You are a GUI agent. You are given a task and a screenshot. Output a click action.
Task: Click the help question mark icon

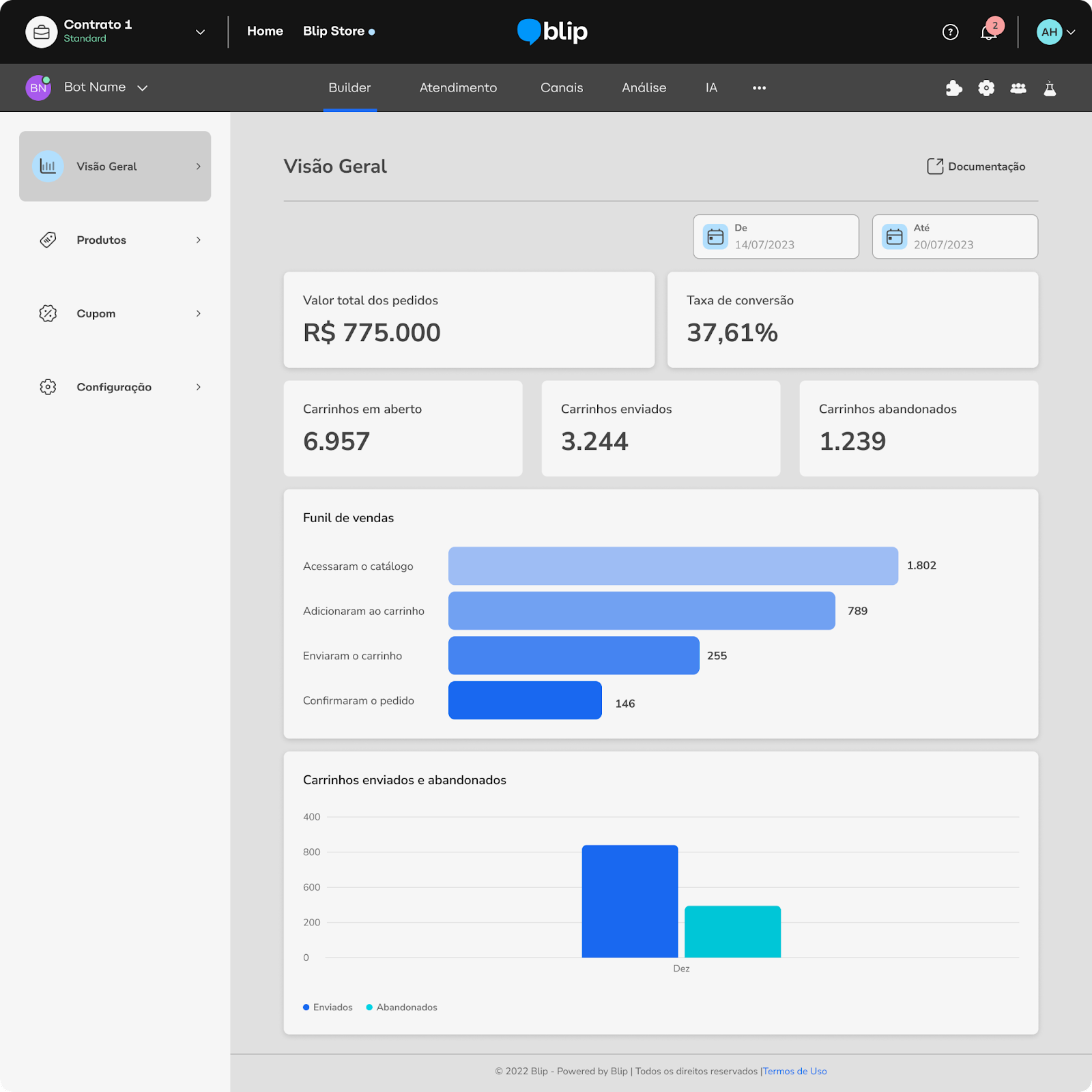tap(950, 32)
